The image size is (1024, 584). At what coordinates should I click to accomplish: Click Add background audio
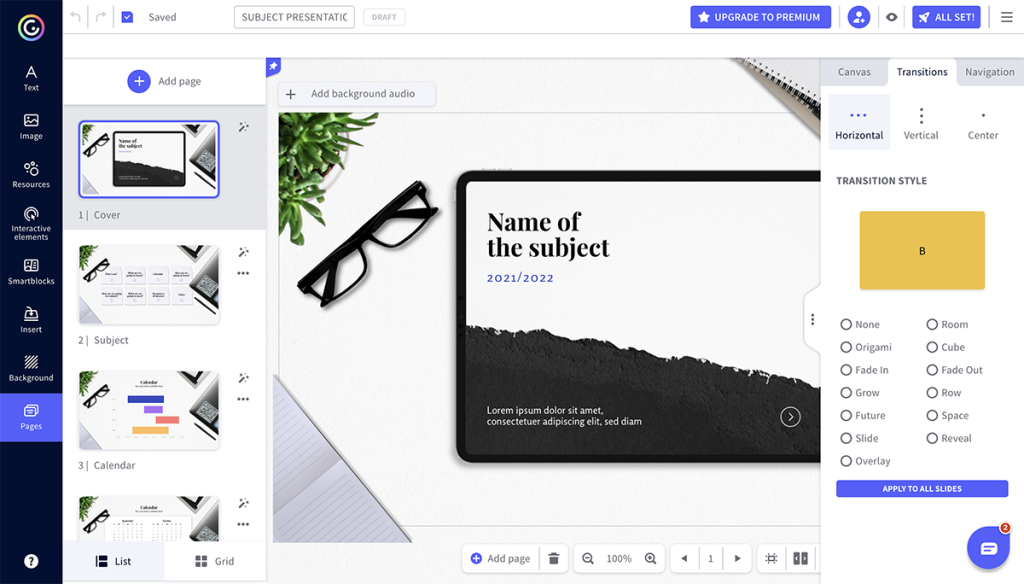point(357,94)
